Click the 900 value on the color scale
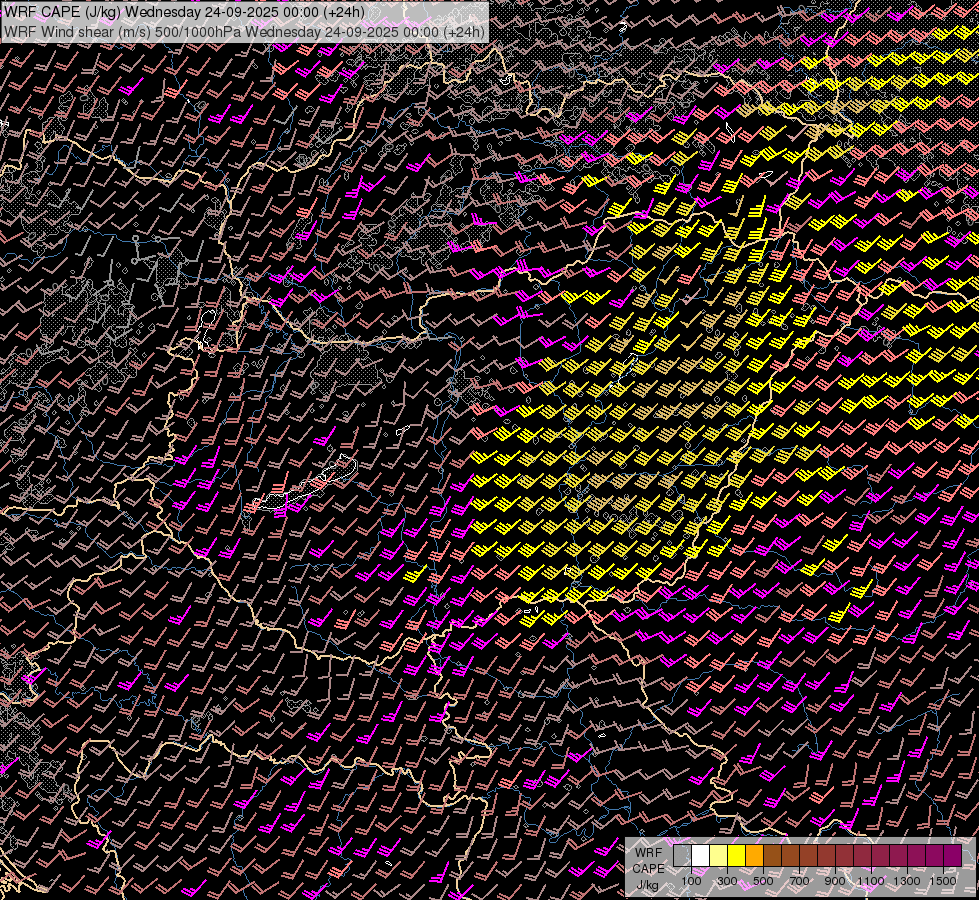 click(835, 881)
